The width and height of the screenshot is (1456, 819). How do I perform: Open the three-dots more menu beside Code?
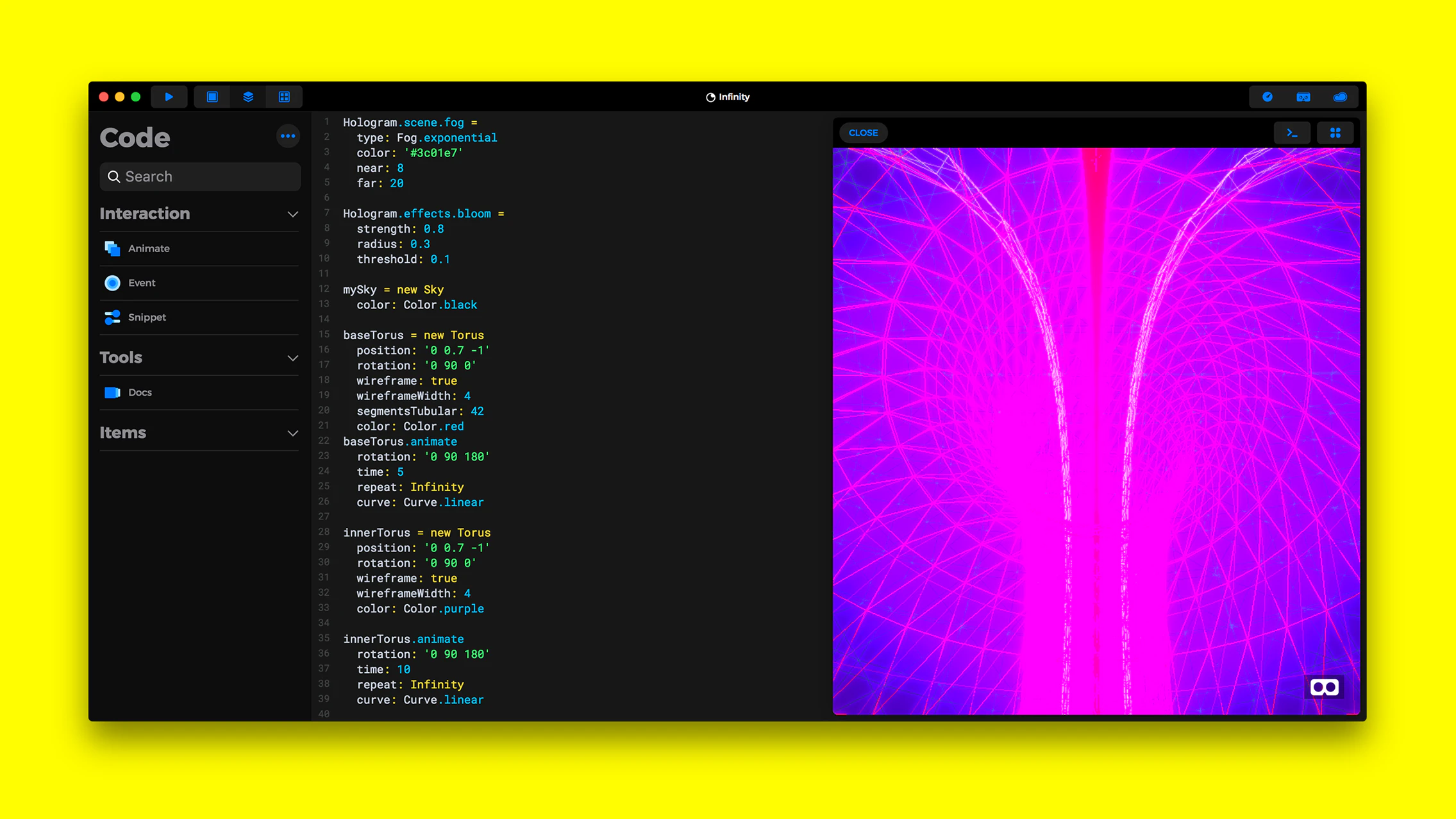tap(288, 136)
